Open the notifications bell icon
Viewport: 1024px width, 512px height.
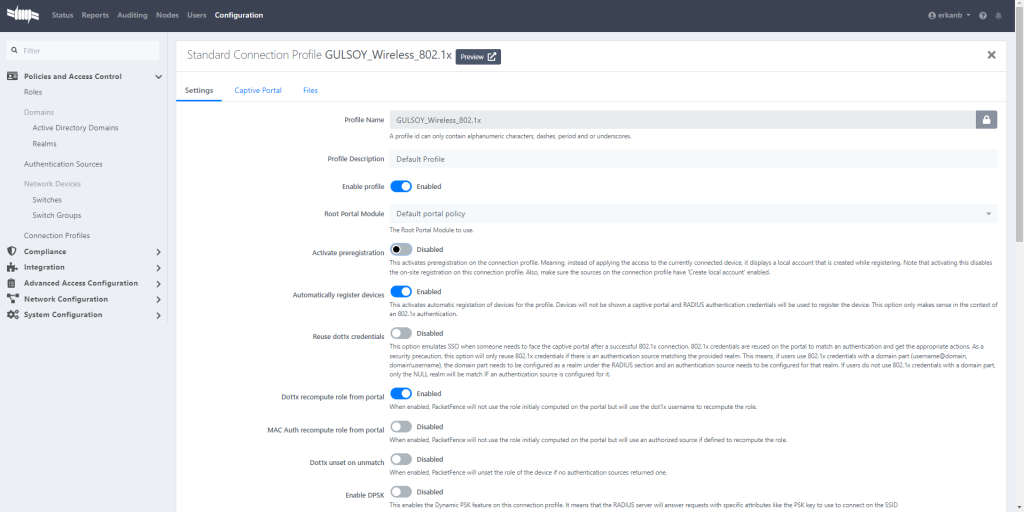998,16
